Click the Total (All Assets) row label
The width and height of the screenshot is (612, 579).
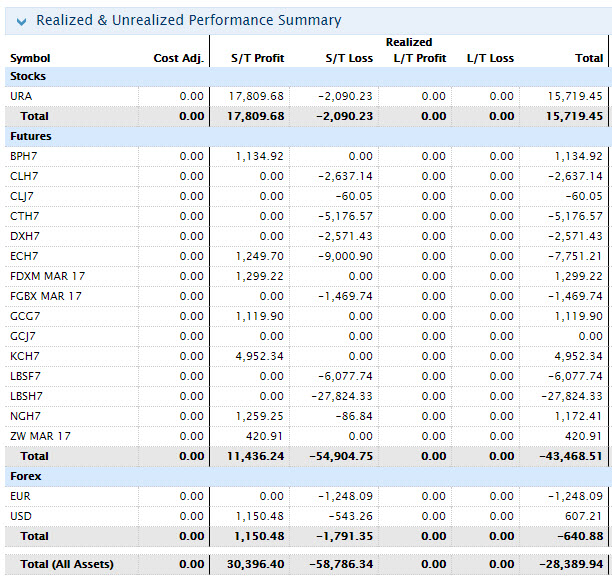click(67, 564)
